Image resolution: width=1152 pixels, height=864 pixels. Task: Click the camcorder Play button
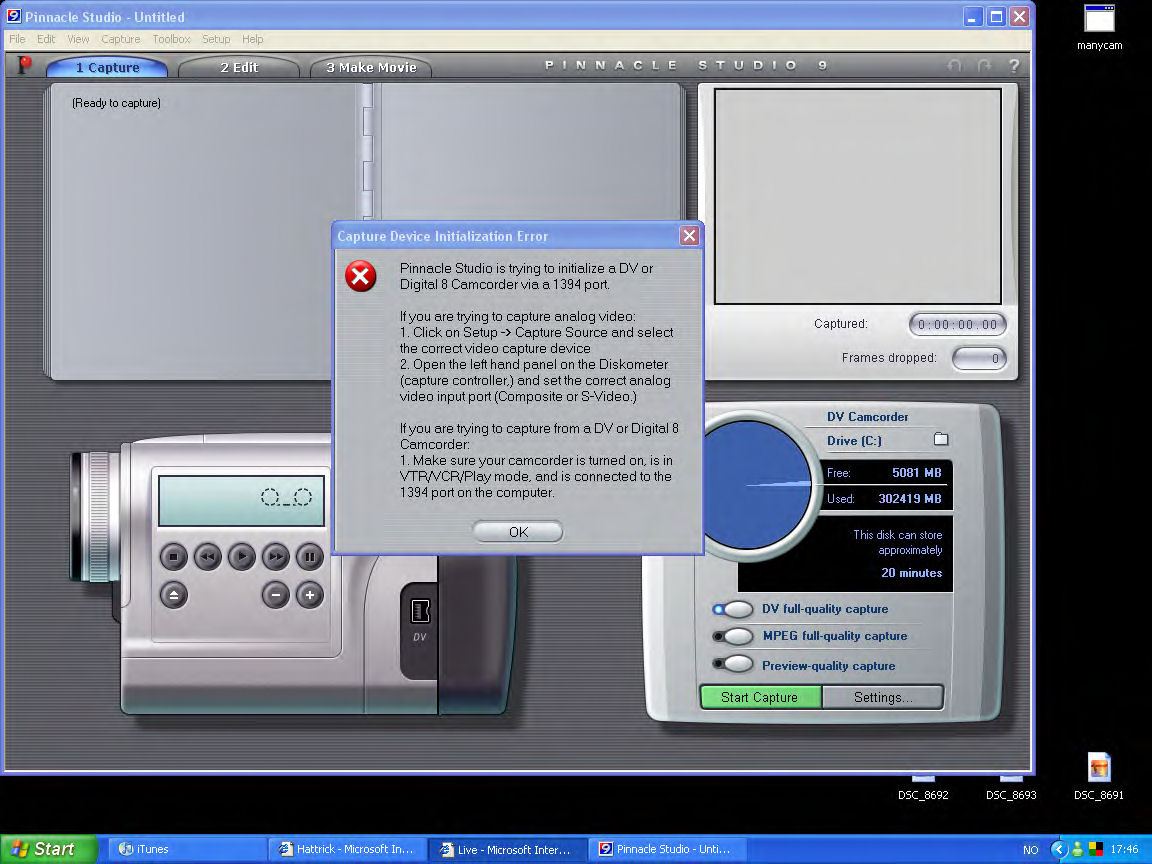pyautogui.click(x=242, y=557)
